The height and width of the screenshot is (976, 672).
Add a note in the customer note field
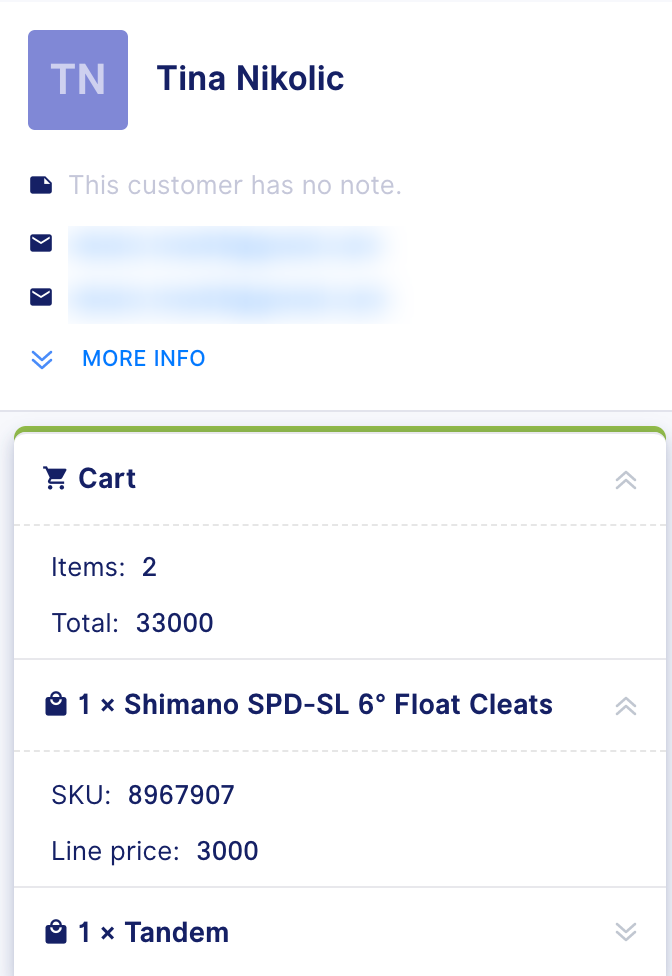[235, 185]
